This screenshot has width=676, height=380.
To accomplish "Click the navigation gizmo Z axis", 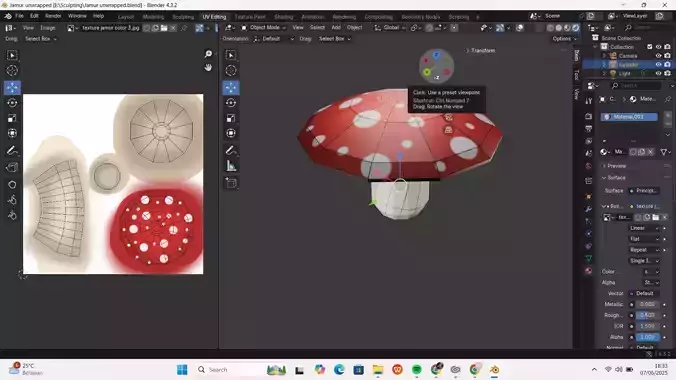I will click(436, 55).
